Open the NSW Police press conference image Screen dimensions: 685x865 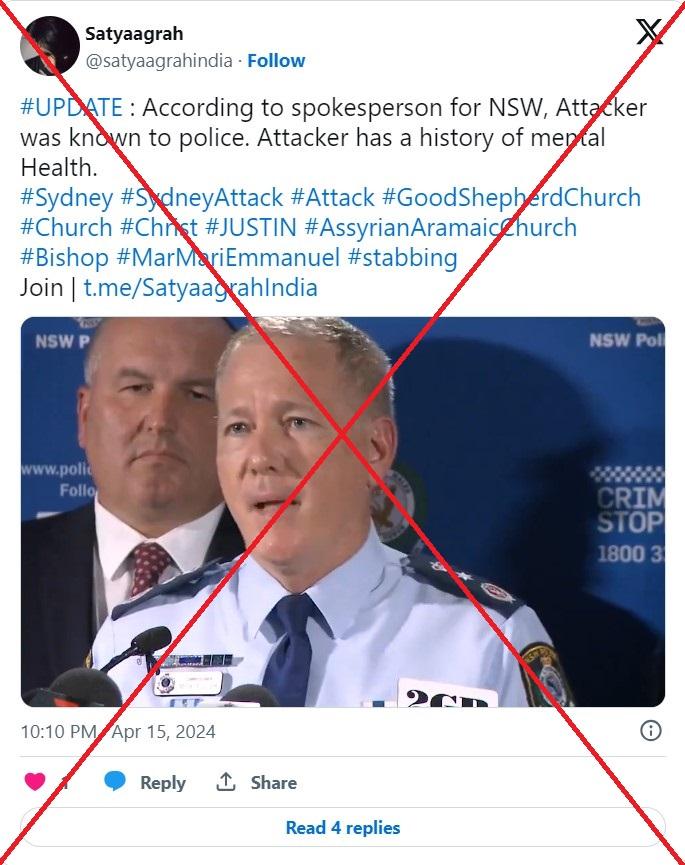[x=342, y=511]
